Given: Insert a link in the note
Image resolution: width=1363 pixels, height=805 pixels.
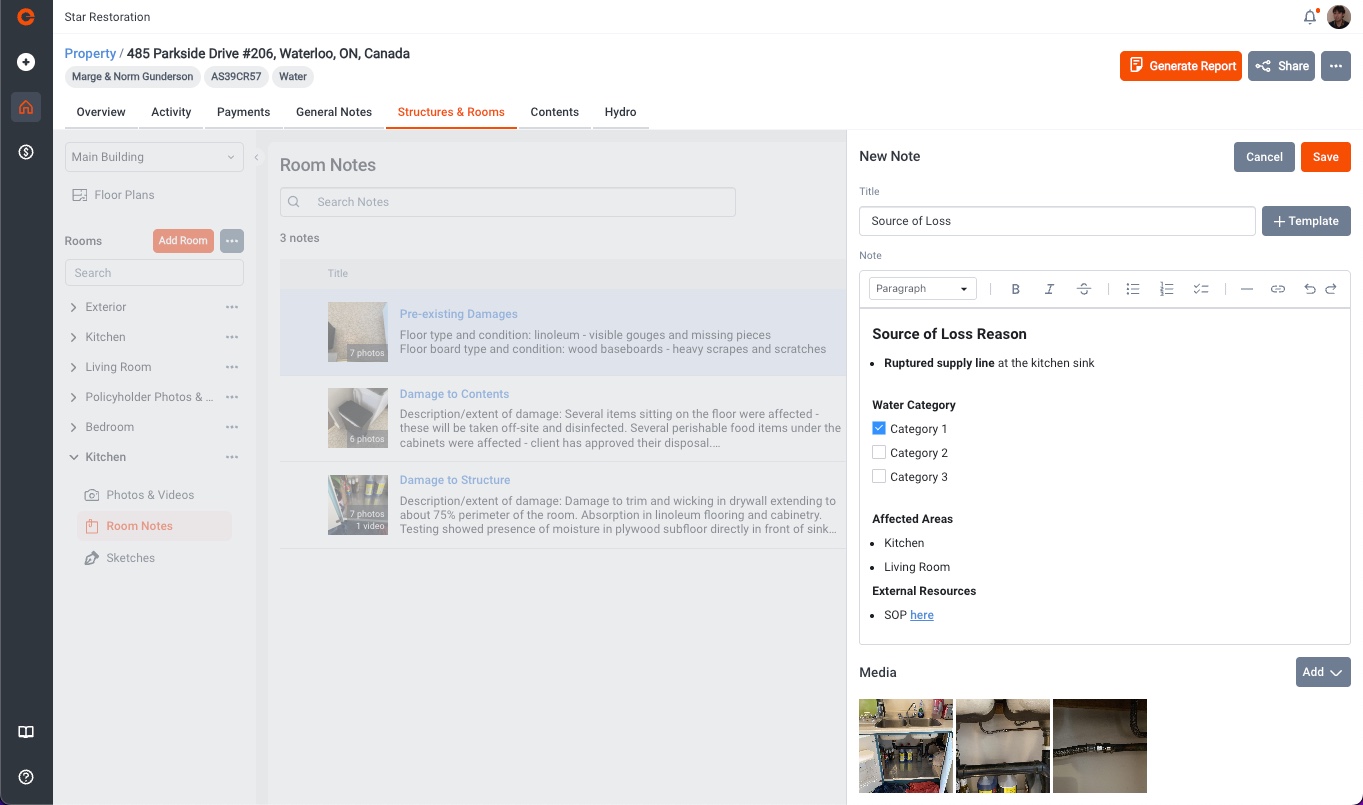Looking at the screenshot, I should tap(1277, 289).
